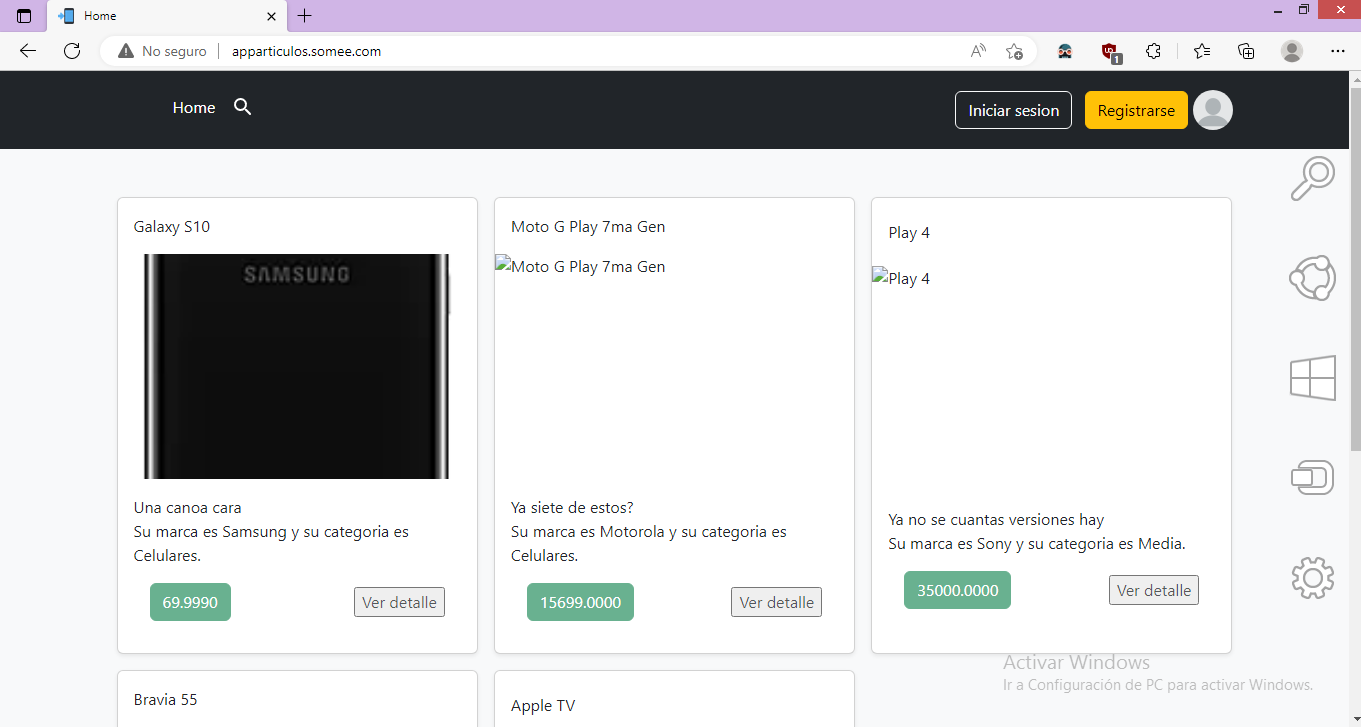Viewport: 1361px width, 727px height.
Task: Close the Home browser tab
Action: (x=271, y=16)
